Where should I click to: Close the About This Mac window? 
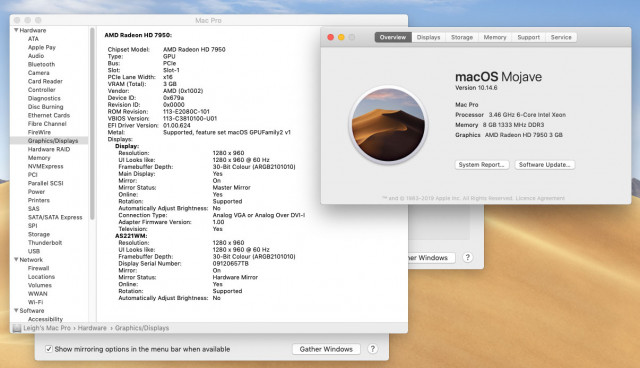(x=331, y=37)
